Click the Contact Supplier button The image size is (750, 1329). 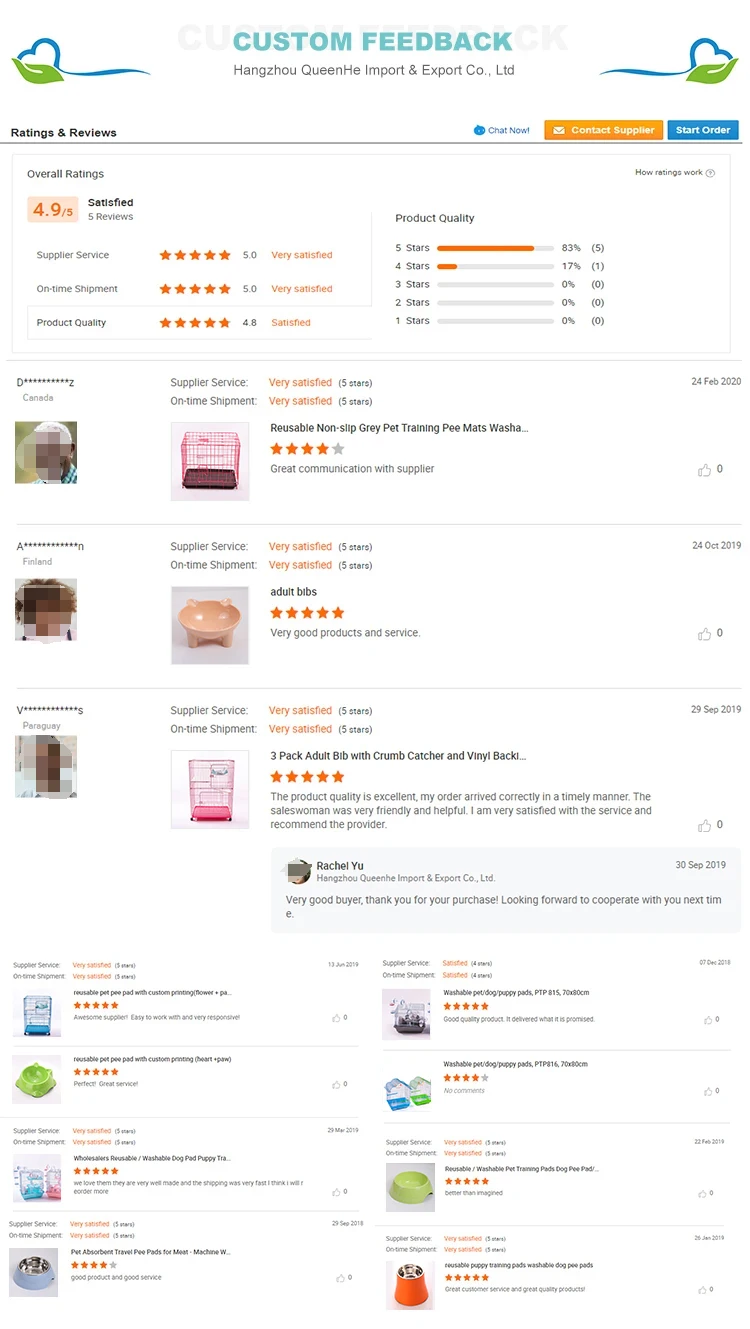click(603, 130)
